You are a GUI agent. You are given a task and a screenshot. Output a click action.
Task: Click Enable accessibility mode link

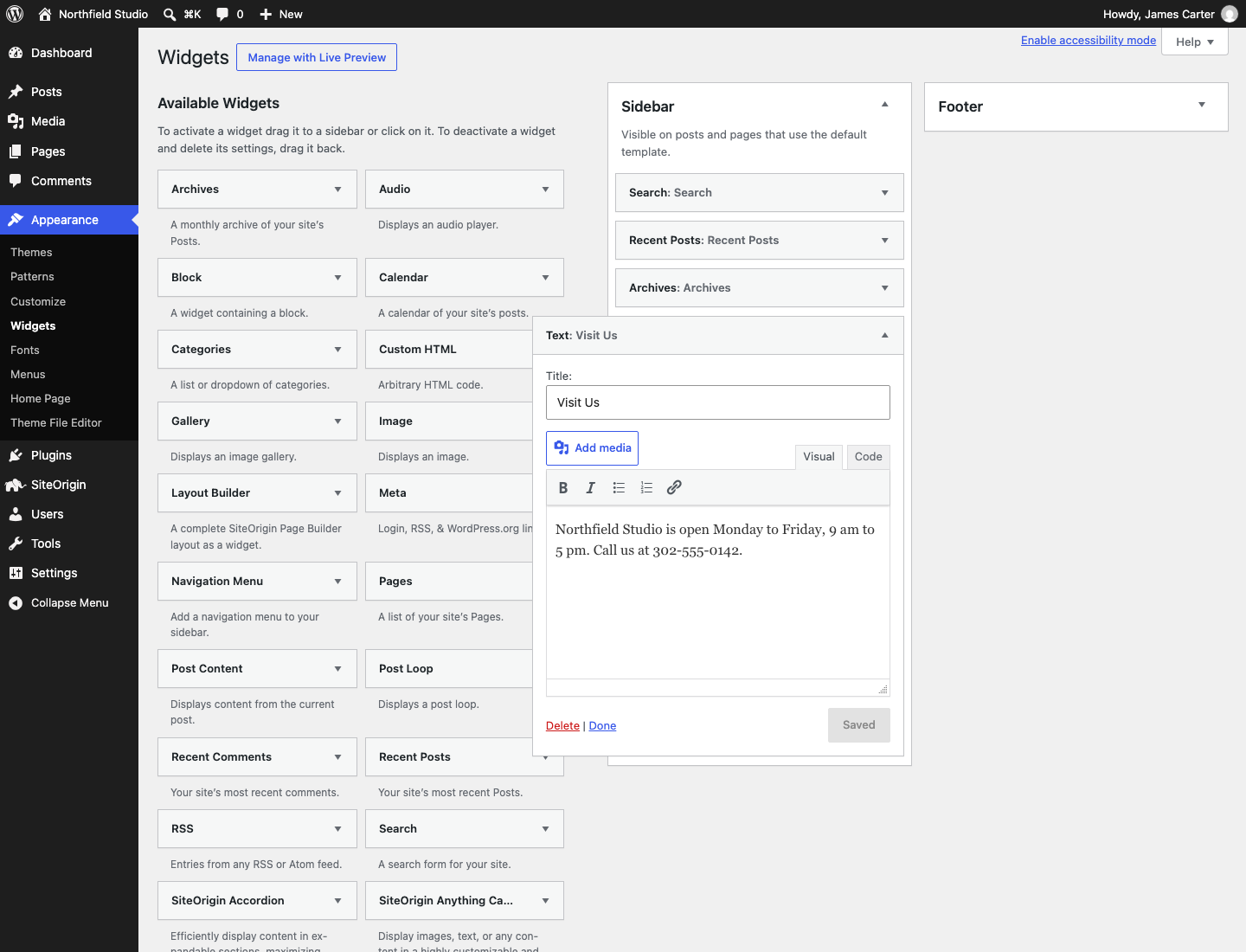1089,40
